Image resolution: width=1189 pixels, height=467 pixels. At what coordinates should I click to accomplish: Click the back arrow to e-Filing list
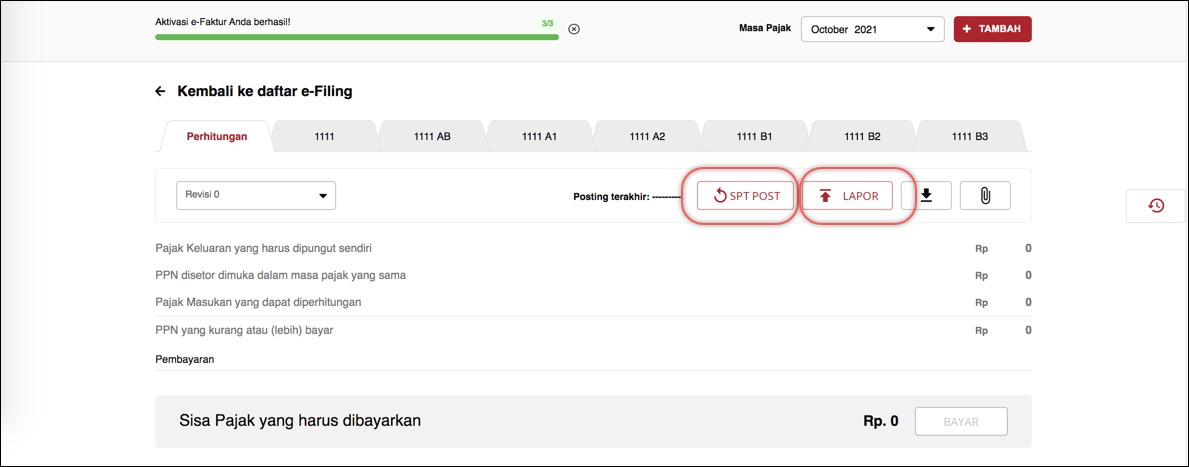160,91
